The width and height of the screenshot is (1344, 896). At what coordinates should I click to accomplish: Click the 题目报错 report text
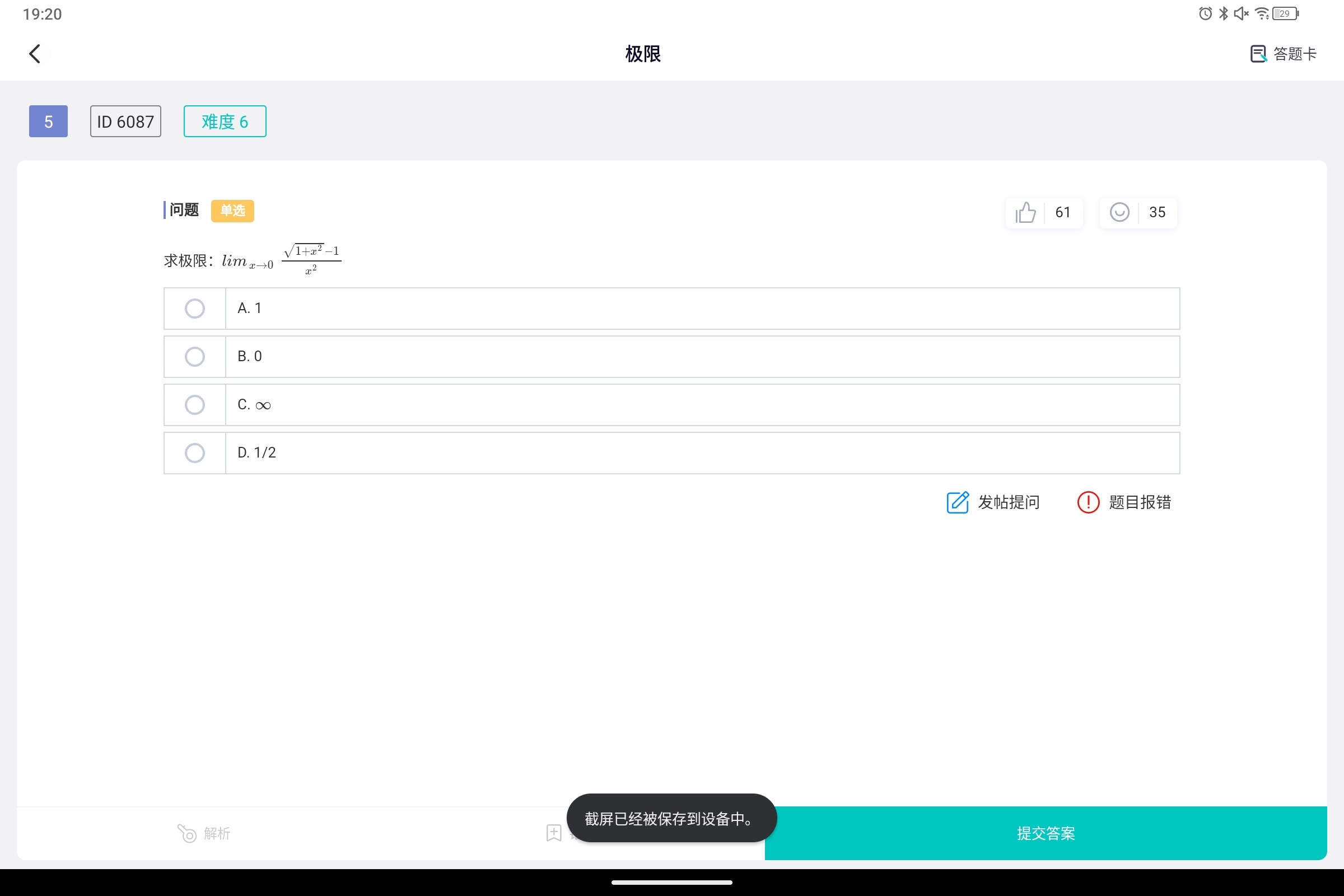[x=1140, y=502]
